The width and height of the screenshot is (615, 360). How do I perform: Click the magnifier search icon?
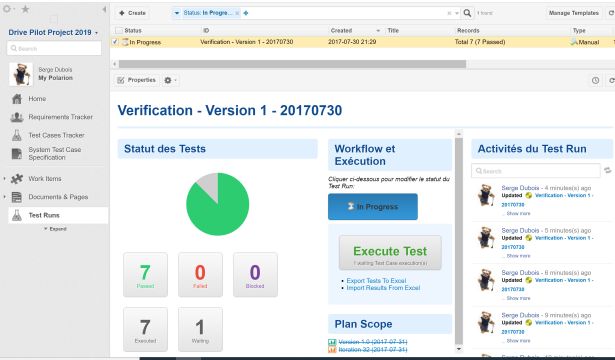click(467, 13)
